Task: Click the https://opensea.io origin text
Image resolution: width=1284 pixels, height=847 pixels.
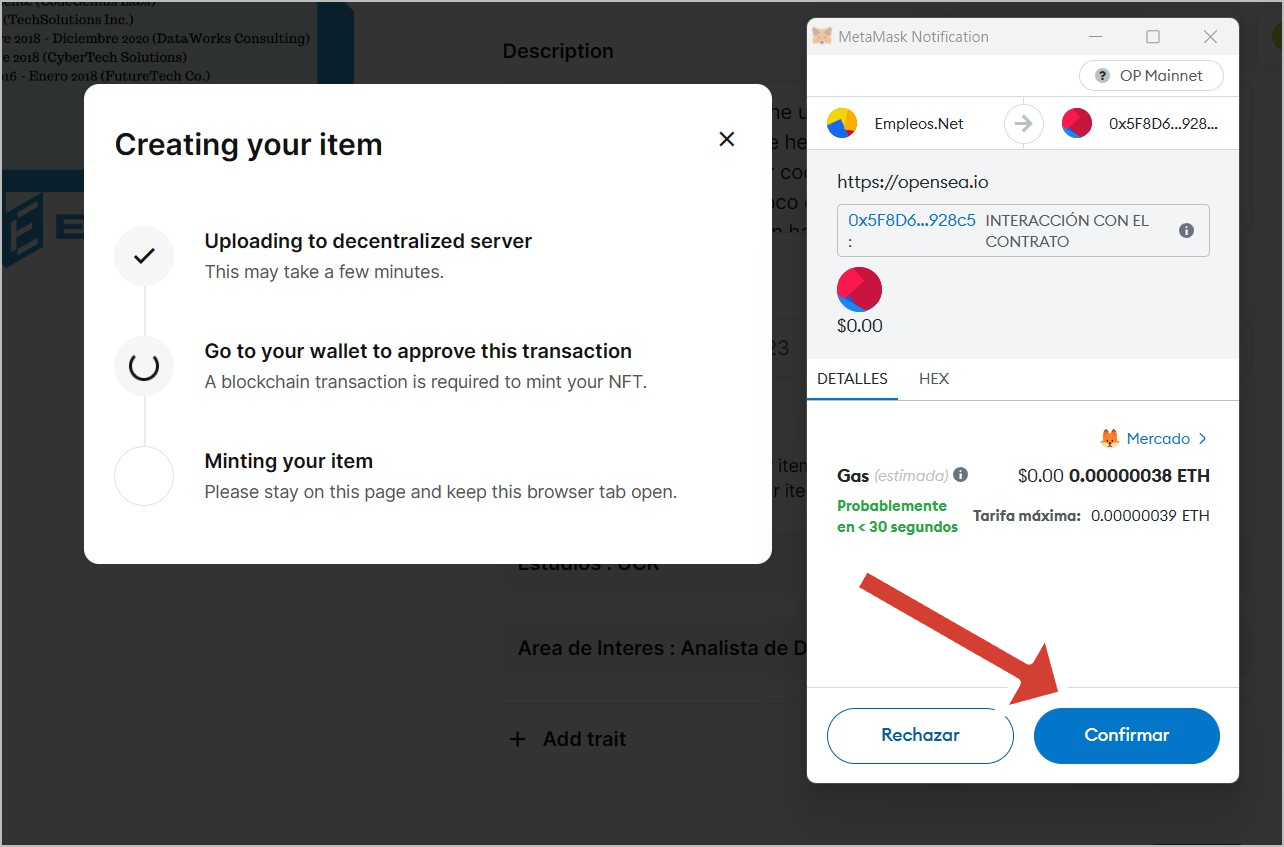Action: (912, 182)
